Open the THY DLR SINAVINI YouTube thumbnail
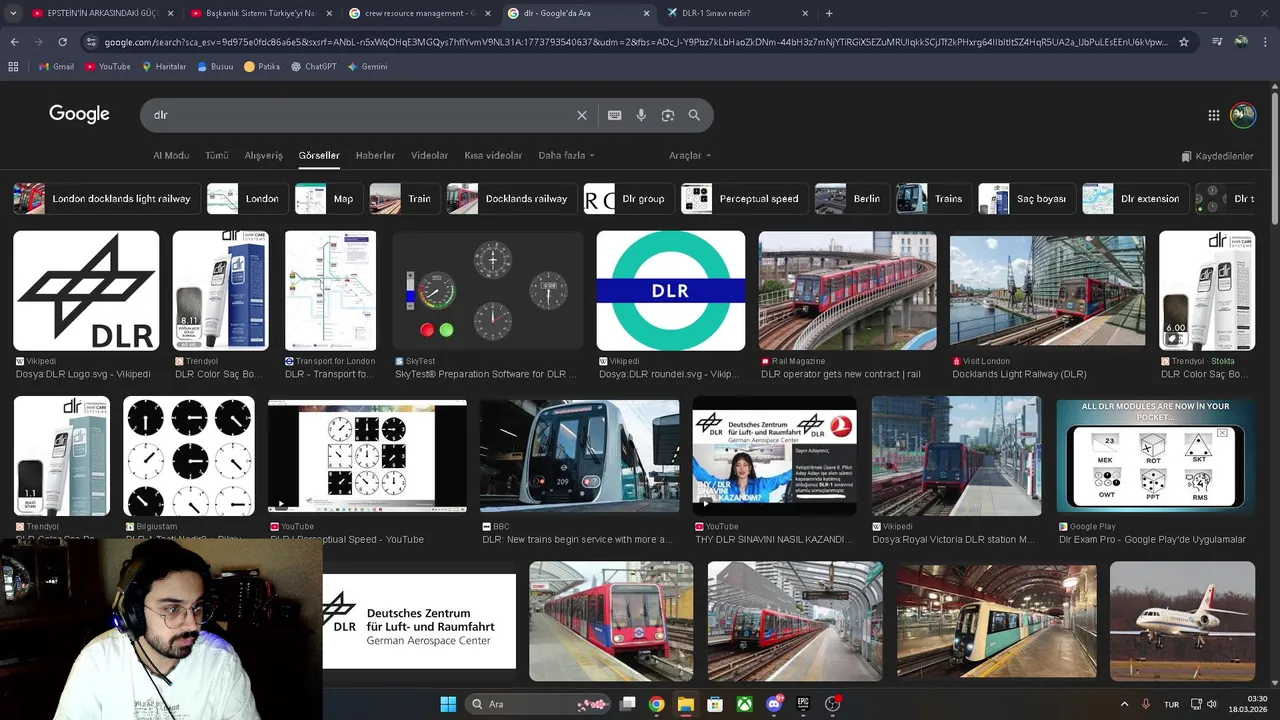The image size is (1280, 720). tap(775, 456)
